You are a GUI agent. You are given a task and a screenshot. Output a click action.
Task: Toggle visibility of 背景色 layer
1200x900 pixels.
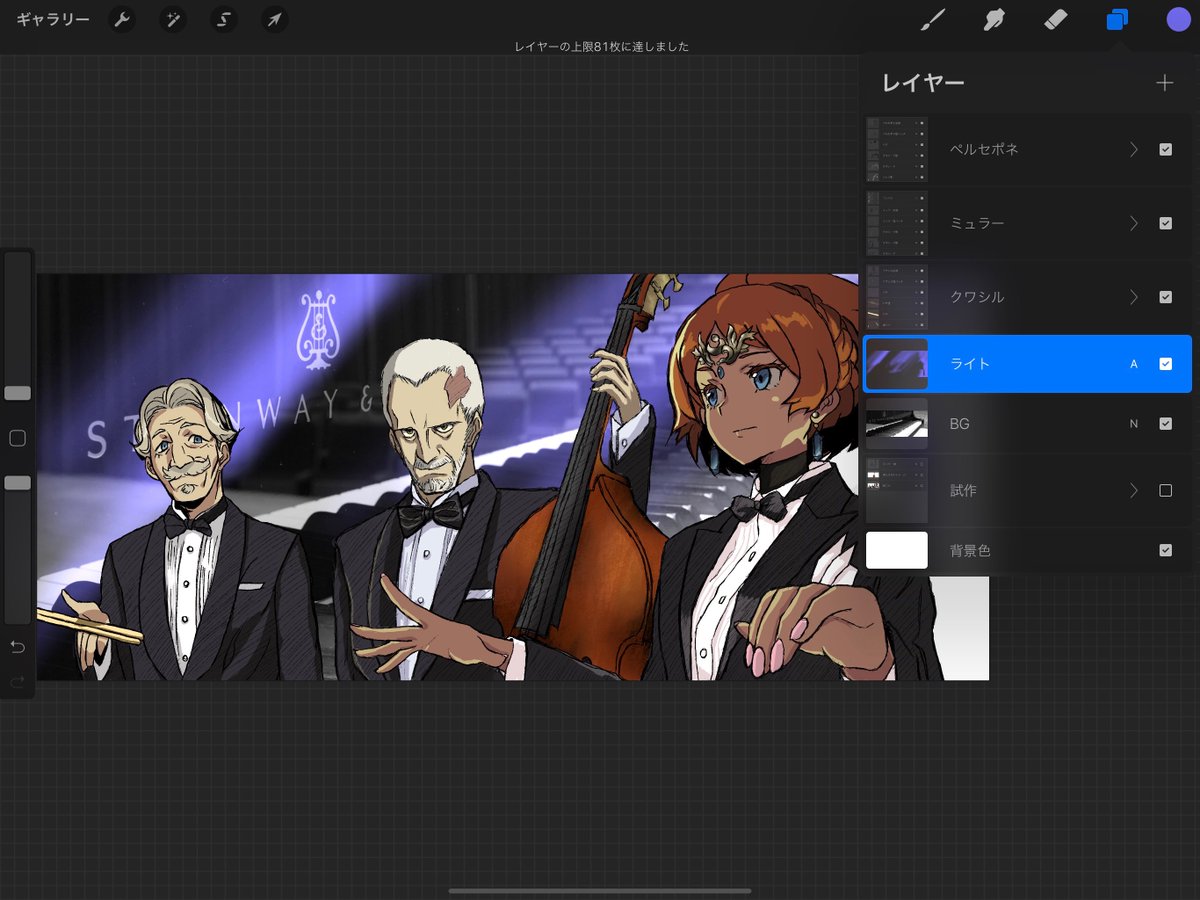click(1165, 550)
